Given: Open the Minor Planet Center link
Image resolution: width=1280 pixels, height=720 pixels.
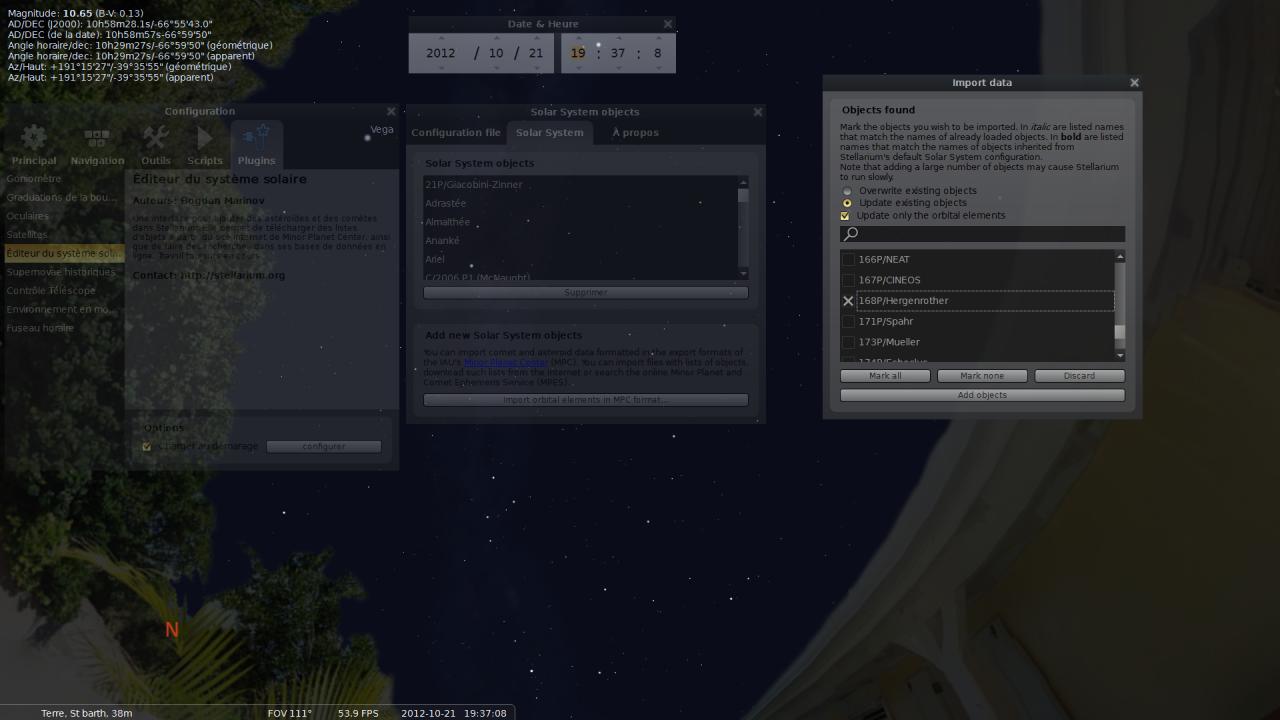Looking at the screenshot, I should [505, 362].
